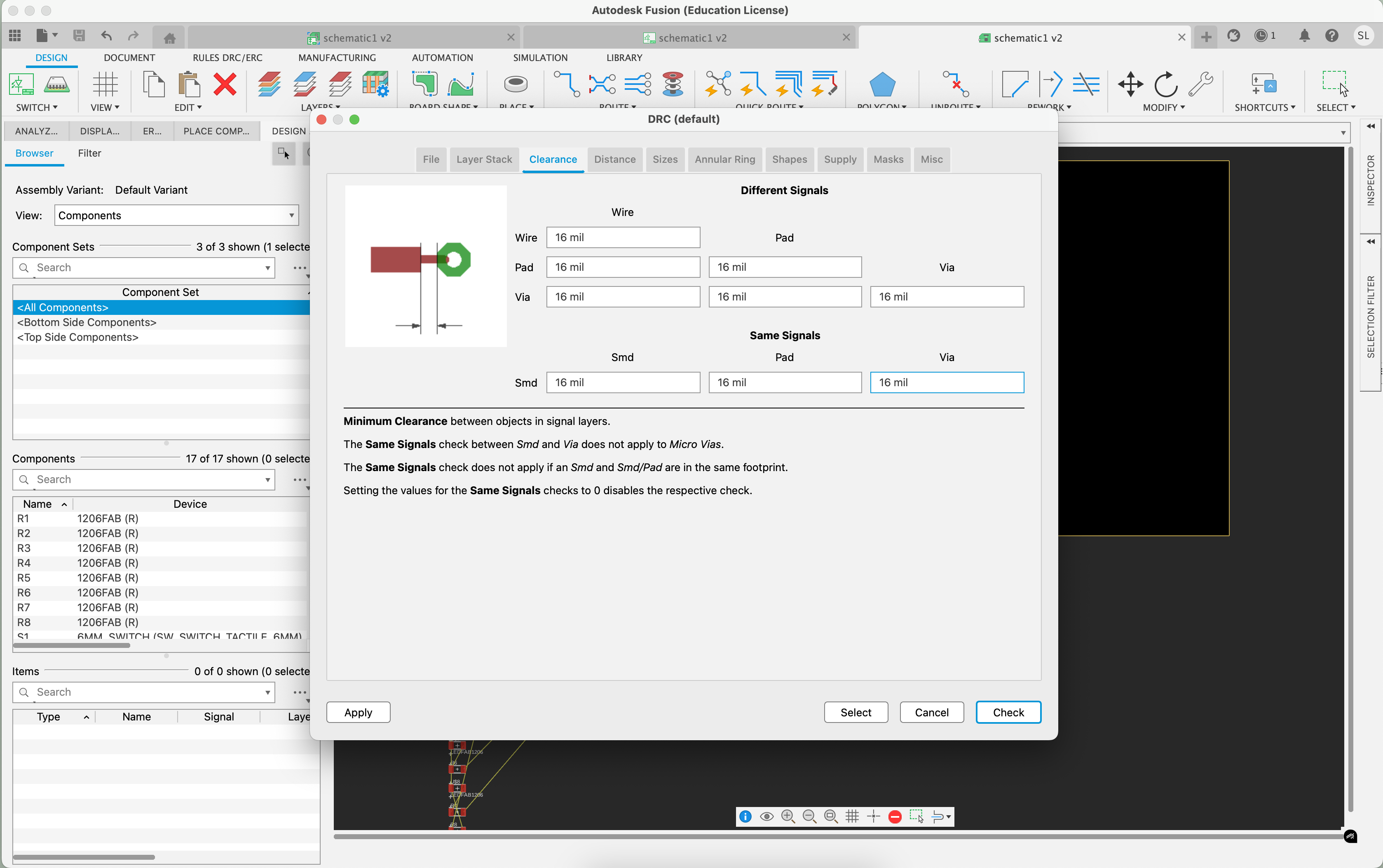Click the Zoom Out magnifier icon
1383x868 pixels.
pyautogui.click(x=809, y=816)
